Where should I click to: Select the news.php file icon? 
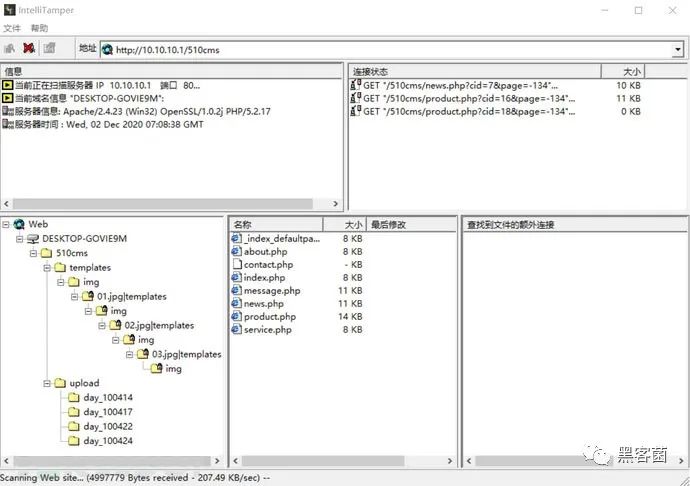(x=237, y=303)
